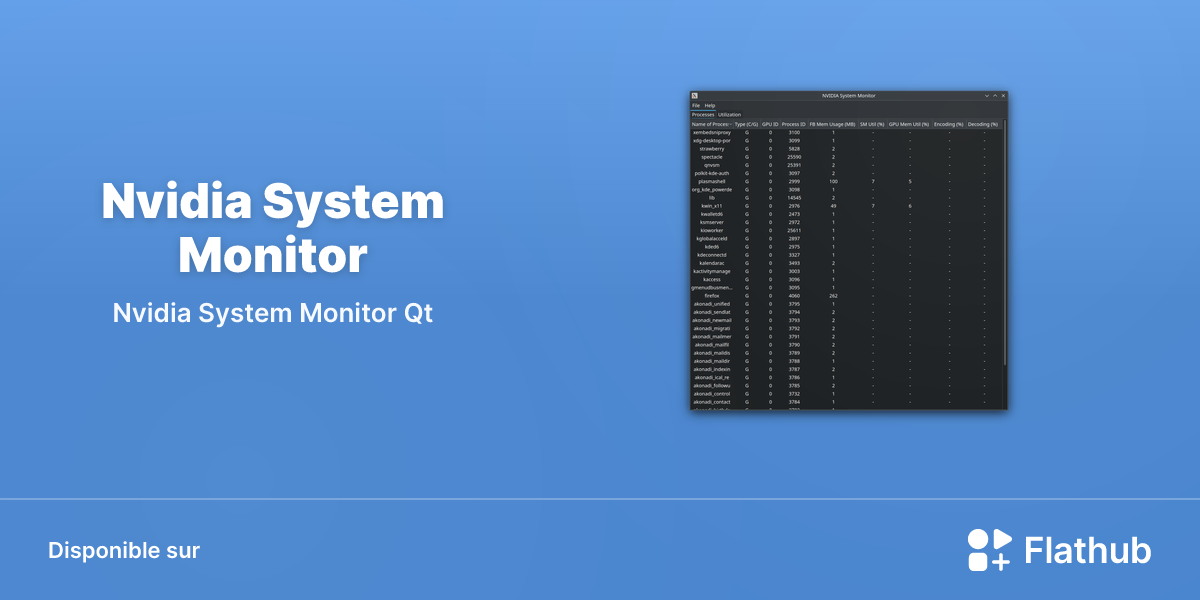Open the Help menu
This screenshot has height=600, width=1200.
point(710,105)
